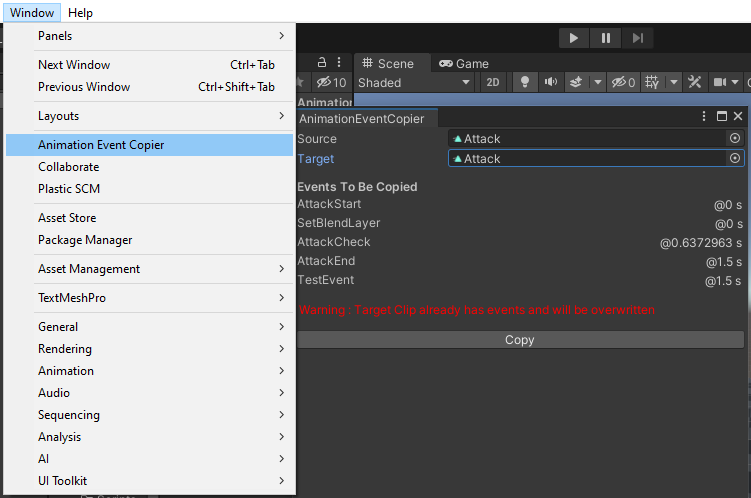751x498 pixels.
Task: Click the Step frame button
Action: click(x=637, y=38)
